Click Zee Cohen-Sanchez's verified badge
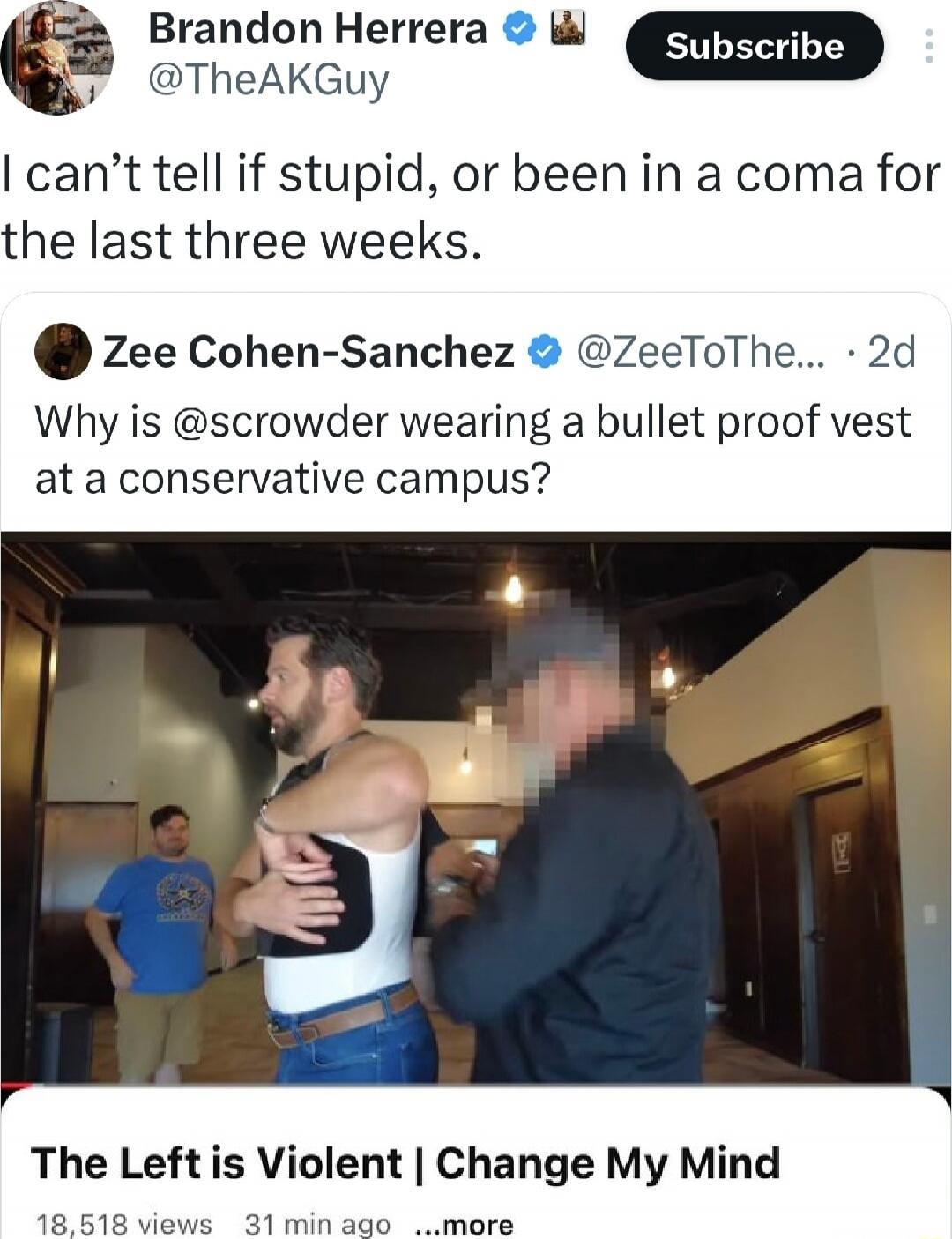The width and height of the screenshot is (952, 1239). pos(544,353)
